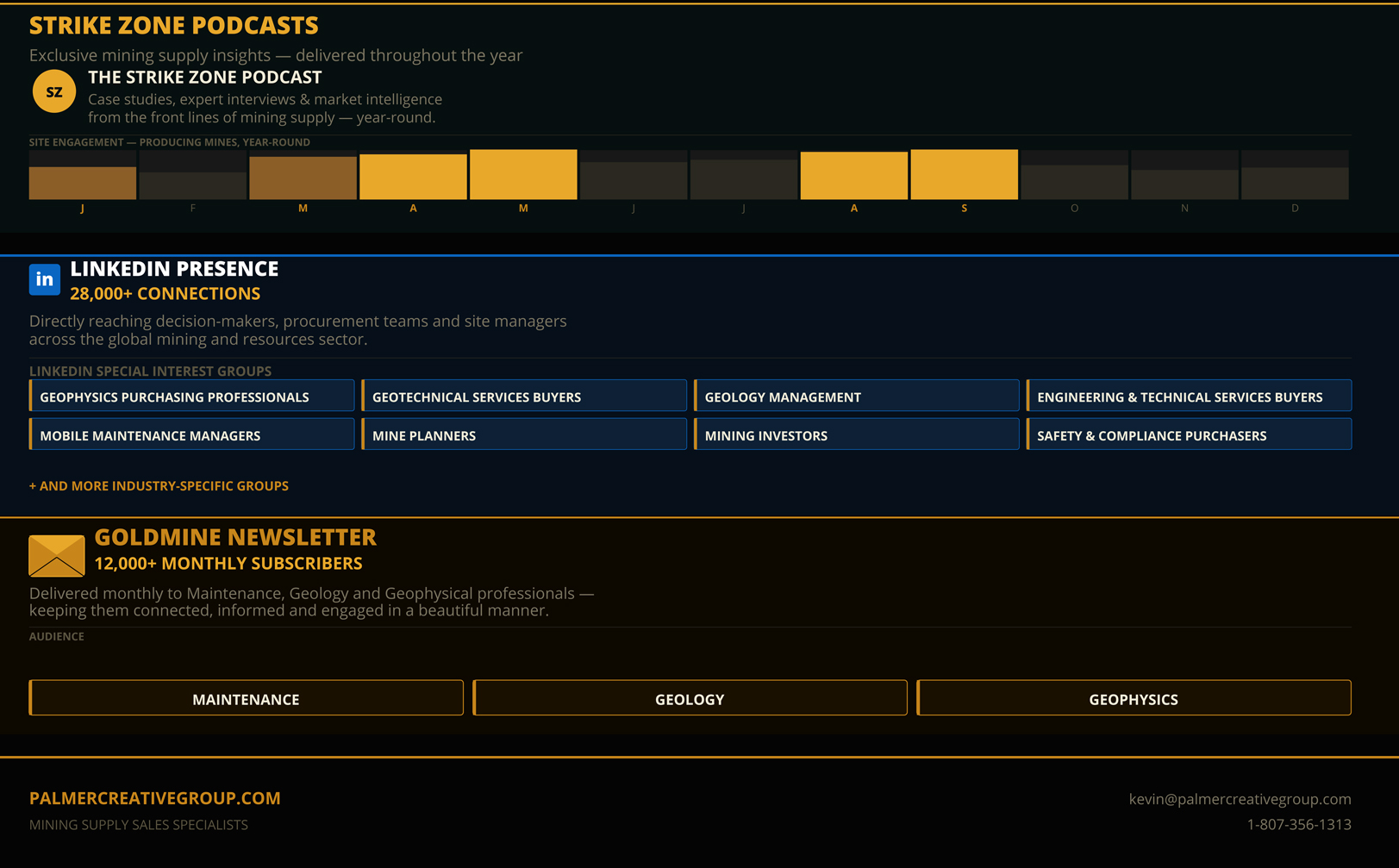Click the Mine Planners group tag
This screenshot has height=868, width=1399.
(x=524, y=435)
